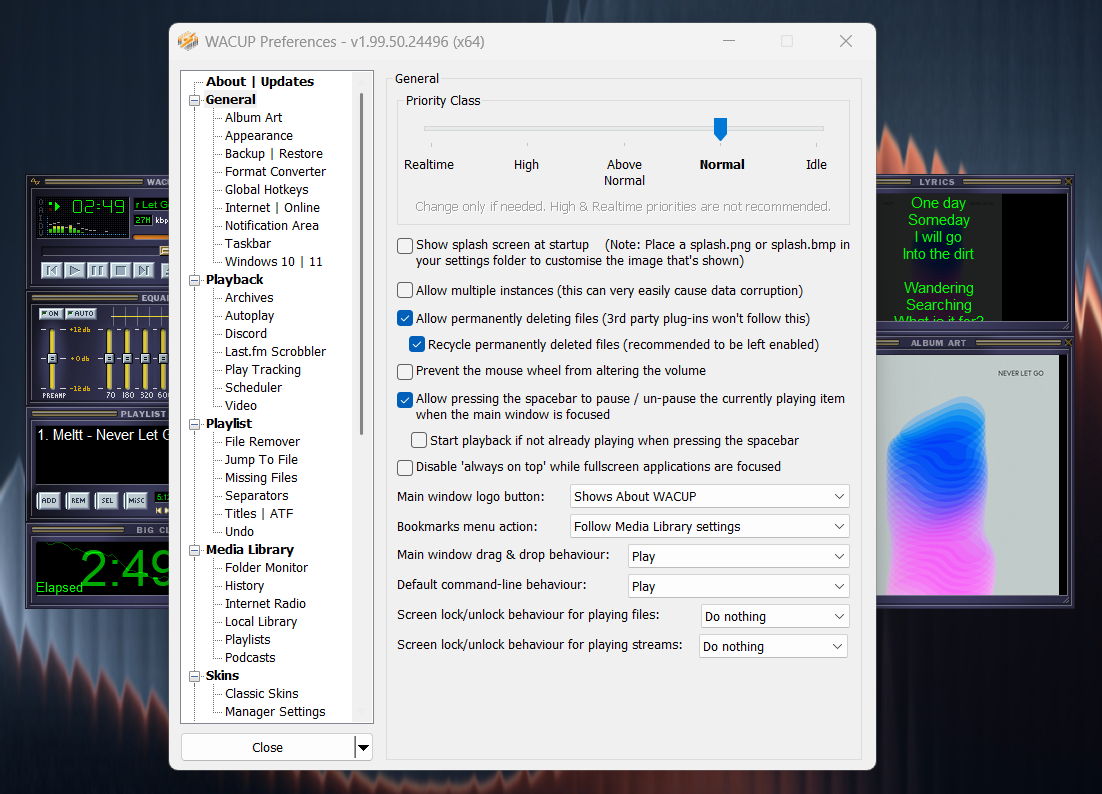Image resolution: width=1102 pixels, height=794 pixels.
Task: Click the main window time display 02:49
Action: point(98,207)
